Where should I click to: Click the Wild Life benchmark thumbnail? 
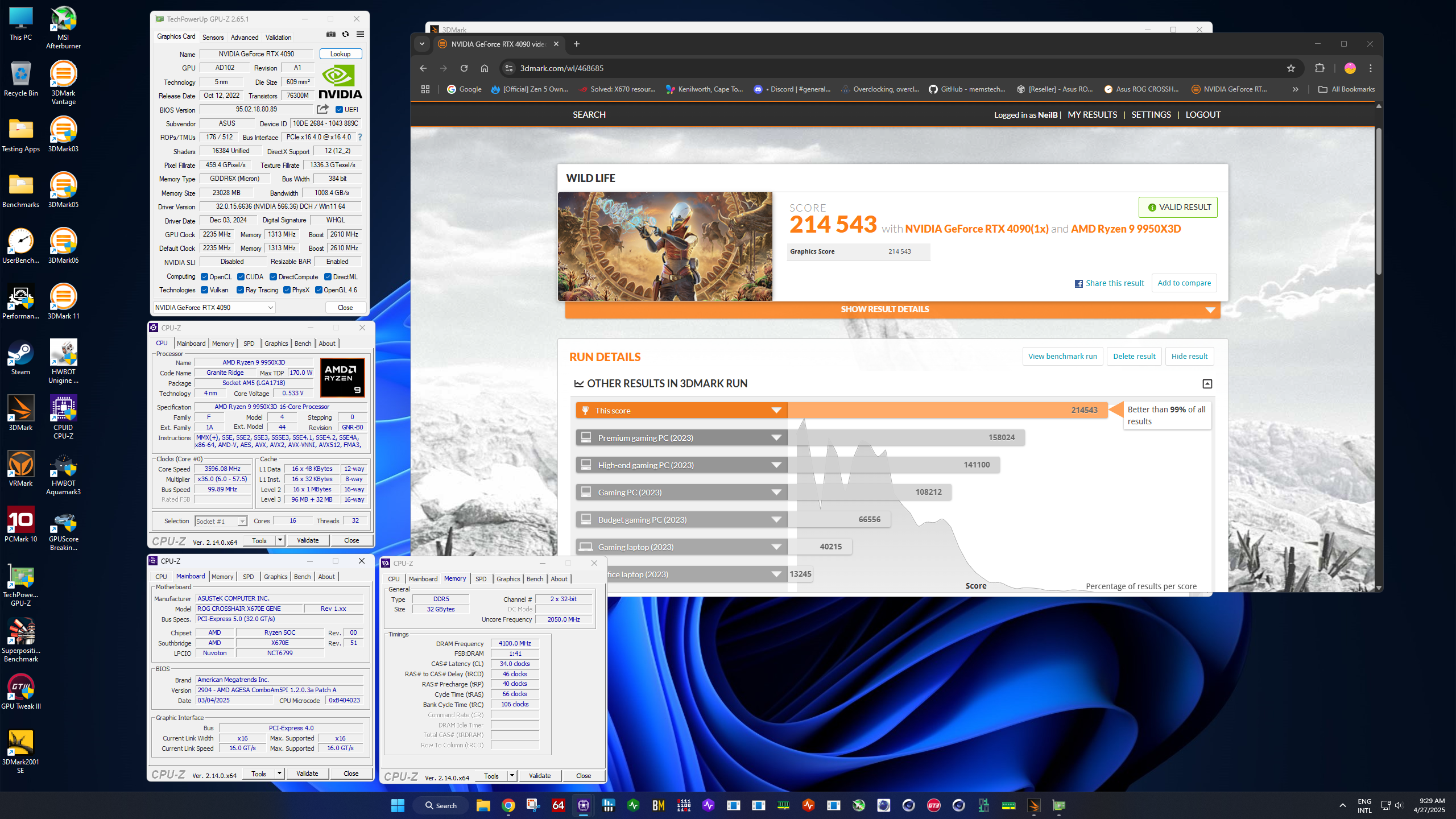(x=665, y=246)
